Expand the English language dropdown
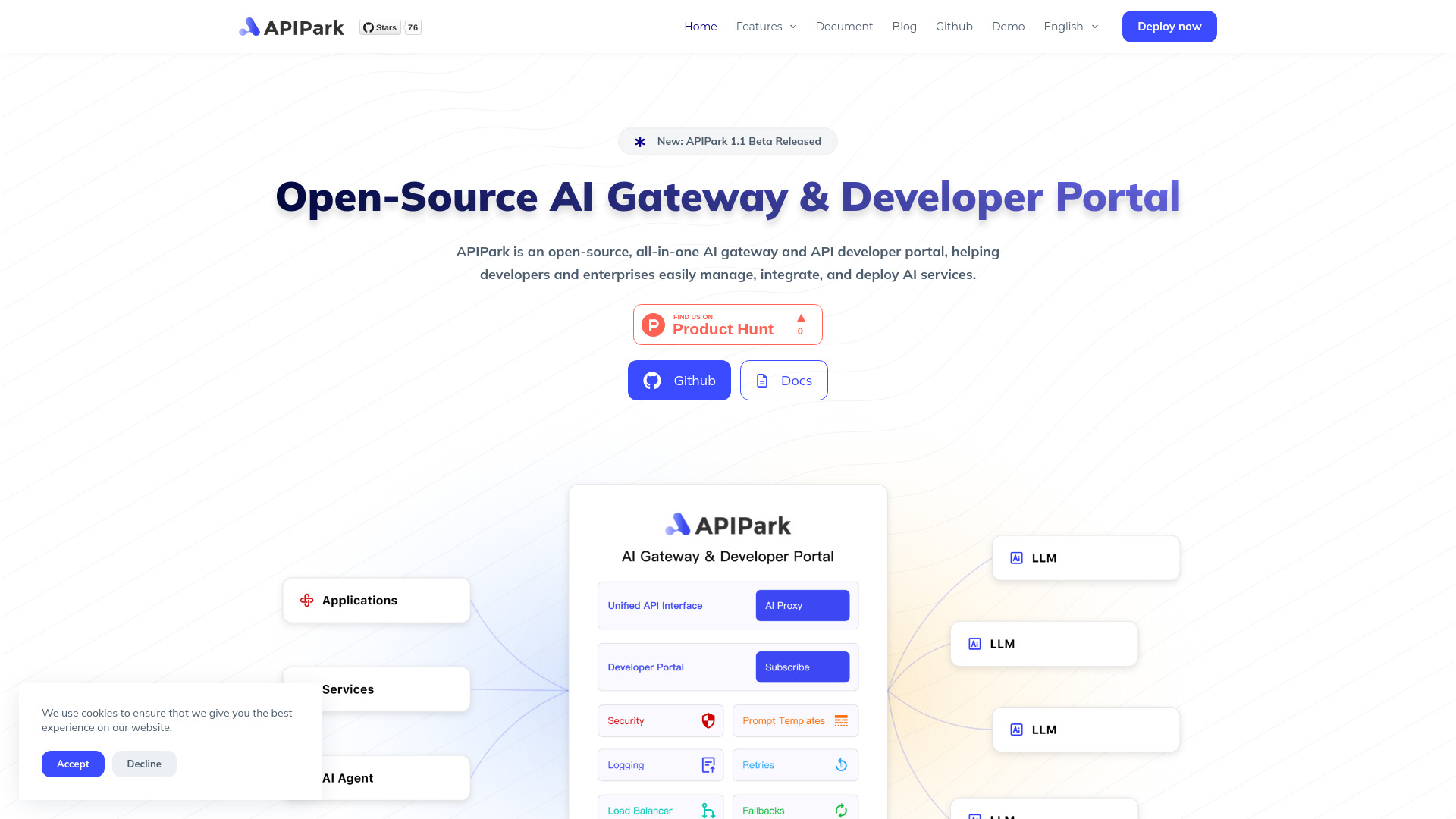 click(x=1071, y=26)
